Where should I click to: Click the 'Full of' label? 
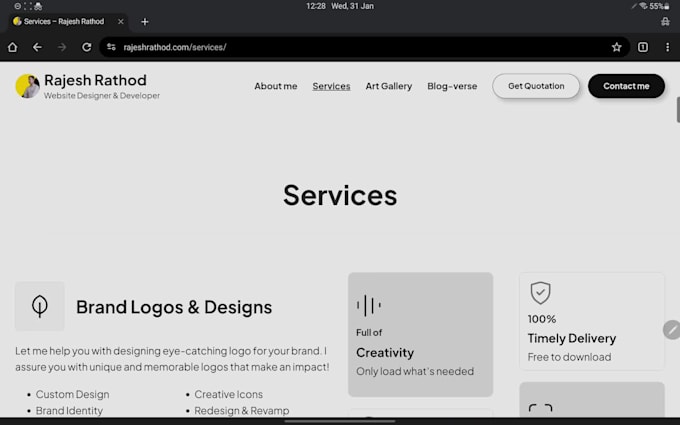click(369, 333)
